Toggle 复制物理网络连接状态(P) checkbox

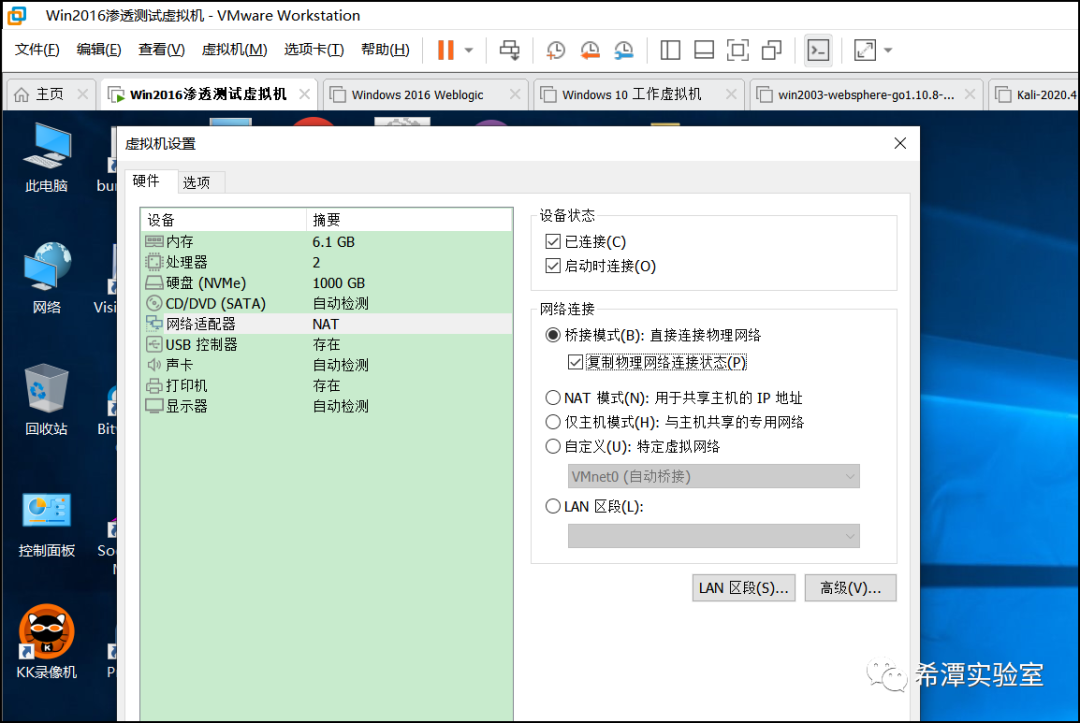coord(575,362)
